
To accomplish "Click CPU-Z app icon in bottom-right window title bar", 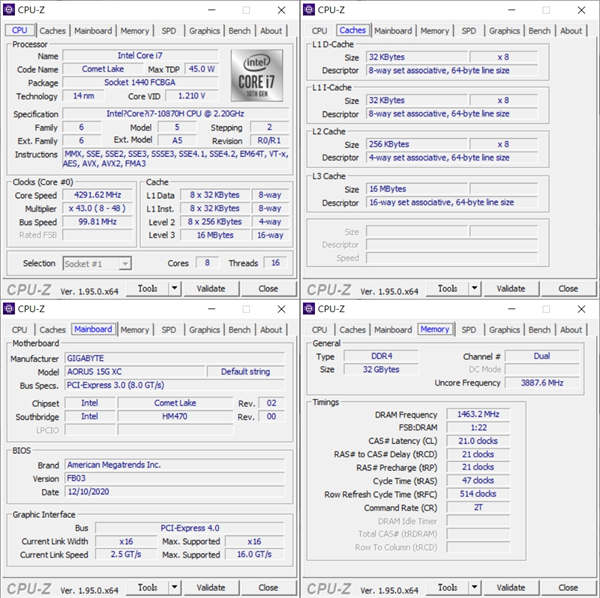I will 309,308.
